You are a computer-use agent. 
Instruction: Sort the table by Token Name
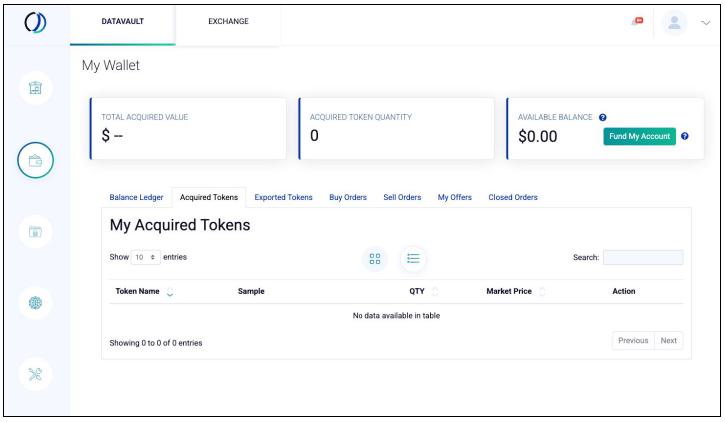pyautogui.click(x=168, y=292)
